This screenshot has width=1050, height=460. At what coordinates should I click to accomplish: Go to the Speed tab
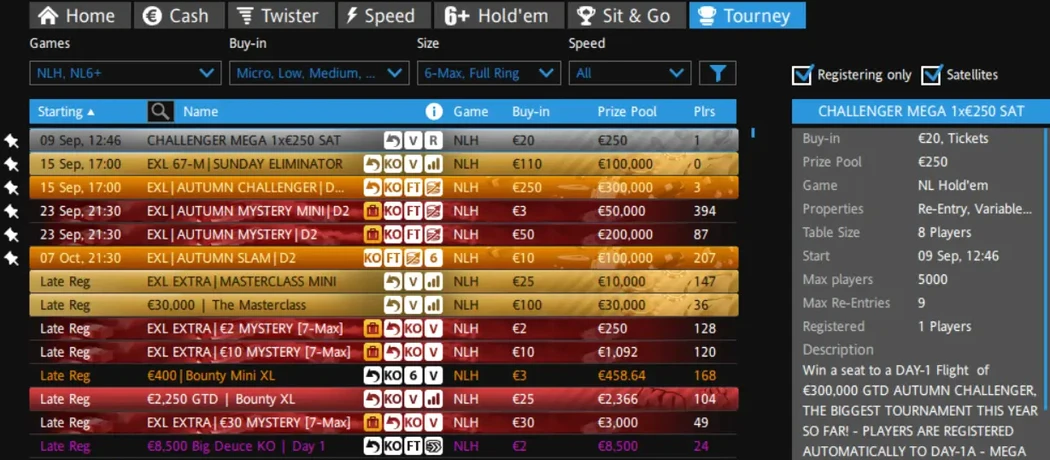(x=382, y=15)
